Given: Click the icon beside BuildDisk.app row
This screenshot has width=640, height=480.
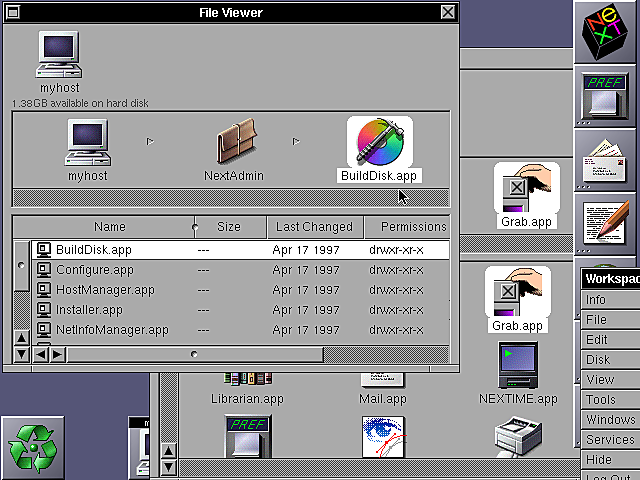Looking at the screenshot, I should [x=44, y=250].
